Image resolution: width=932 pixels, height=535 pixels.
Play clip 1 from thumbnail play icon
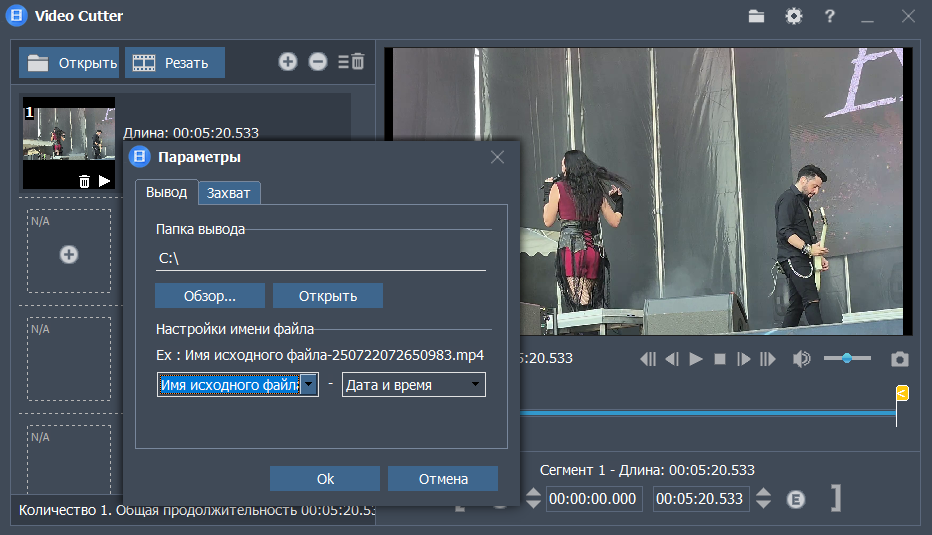105,181
